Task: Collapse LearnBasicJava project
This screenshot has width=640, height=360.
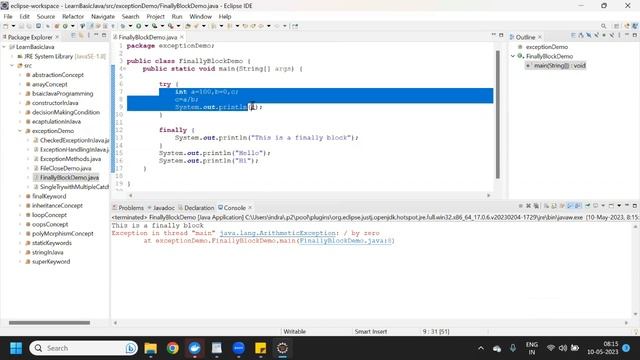Action: [x=4, y=47]
